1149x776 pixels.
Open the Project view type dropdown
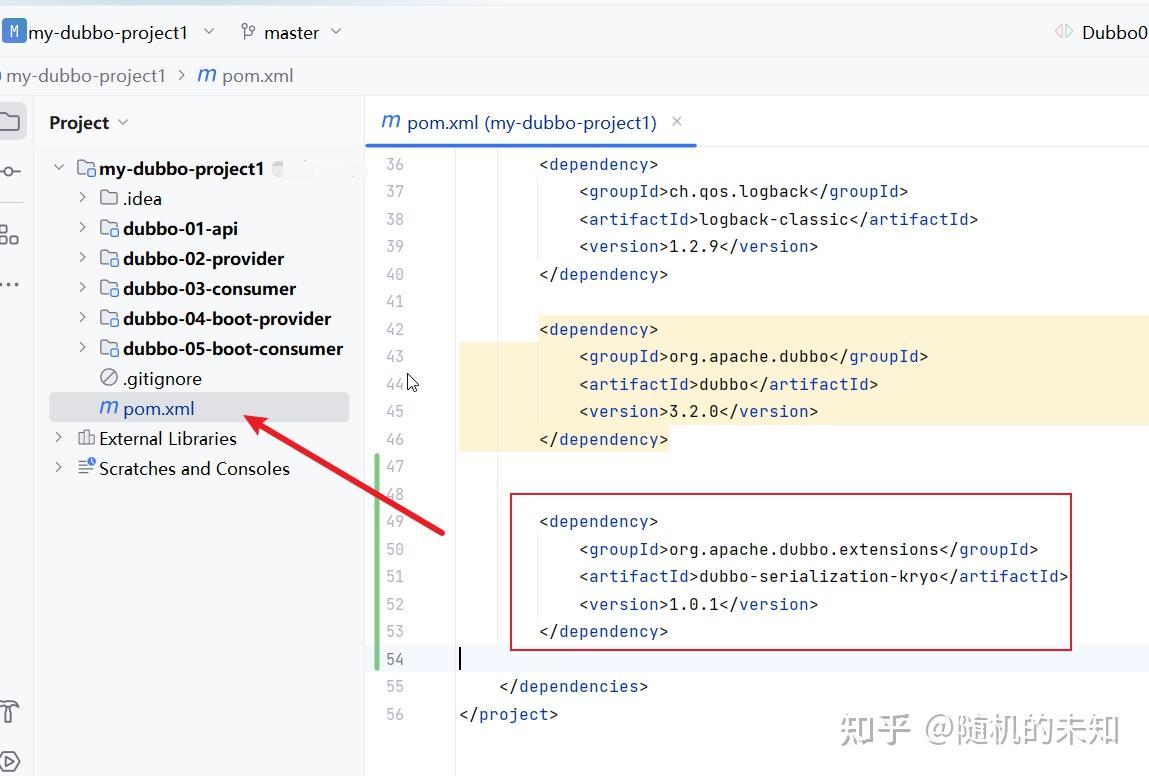(x=123, y=122)
